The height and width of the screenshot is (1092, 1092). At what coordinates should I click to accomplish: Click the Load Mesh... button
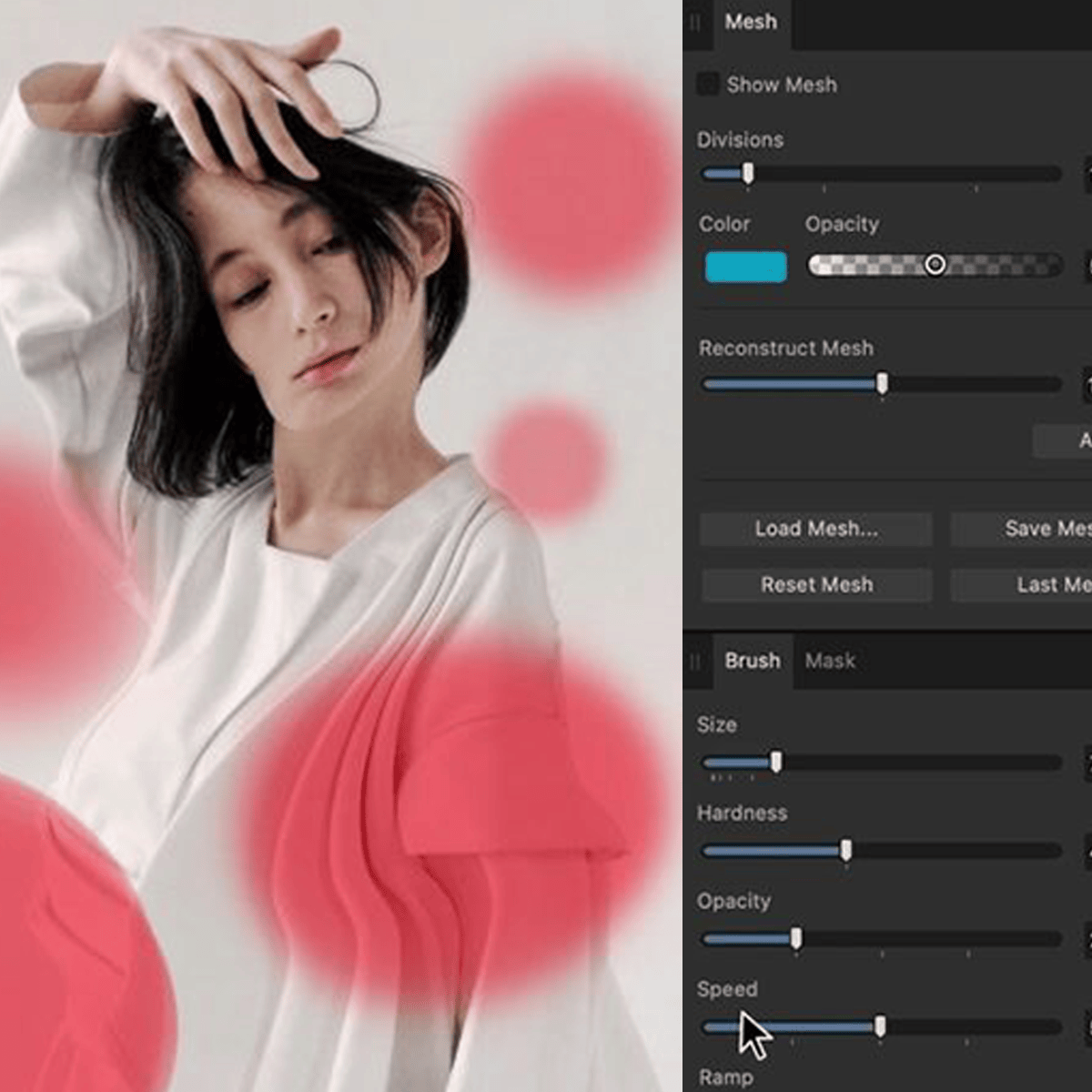[816, 529]
